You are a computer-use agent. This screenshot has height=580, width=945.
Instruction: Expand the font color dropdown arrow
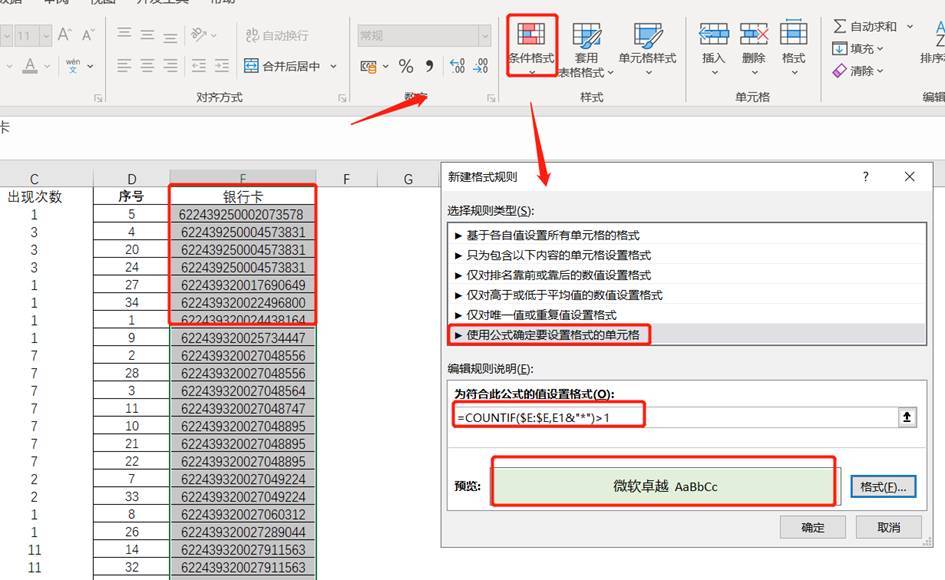point(46,66)
